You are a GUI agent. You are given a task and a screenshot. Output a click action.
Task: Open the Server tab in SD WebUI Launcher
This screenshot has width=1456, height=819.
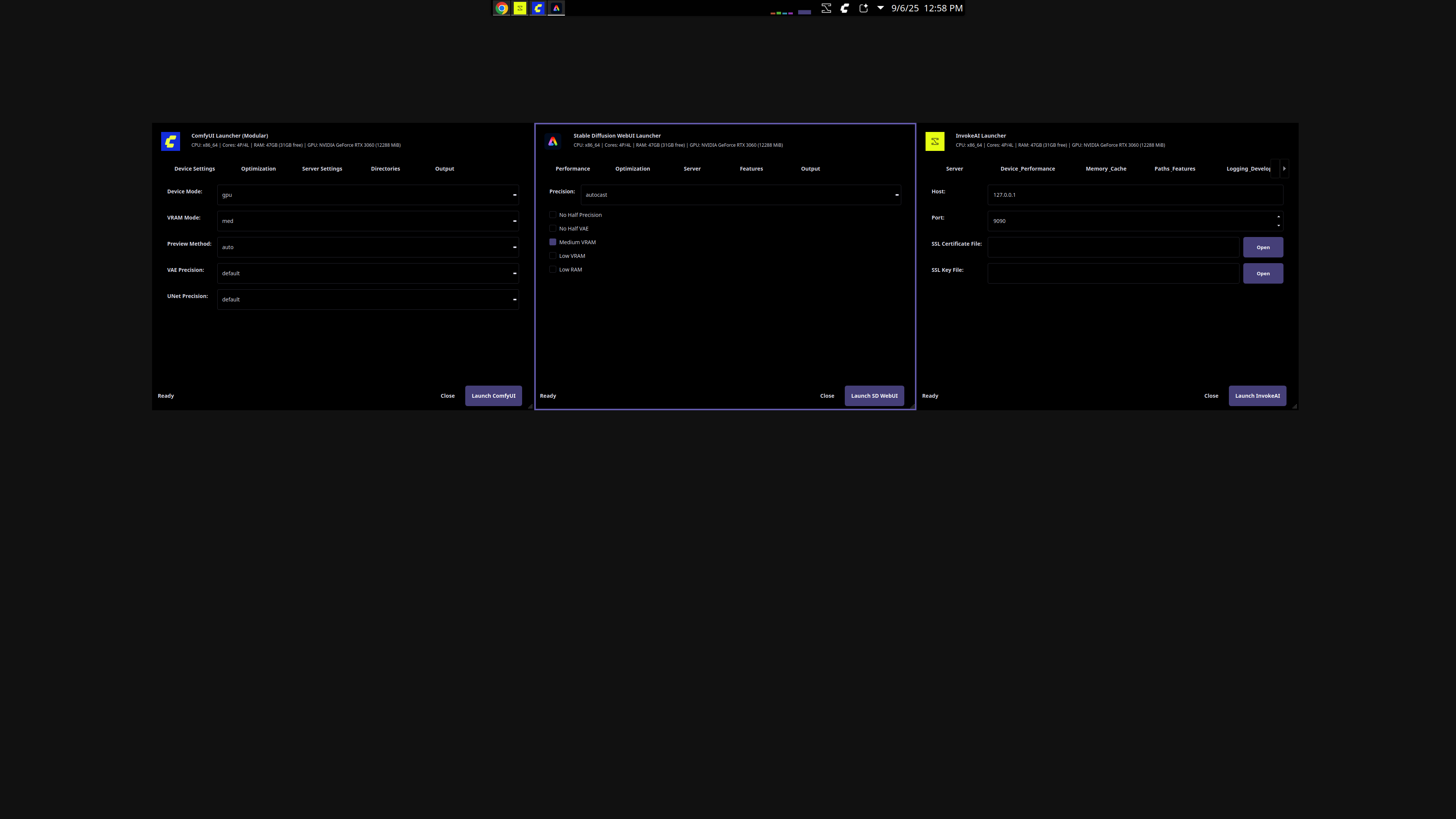692,168
